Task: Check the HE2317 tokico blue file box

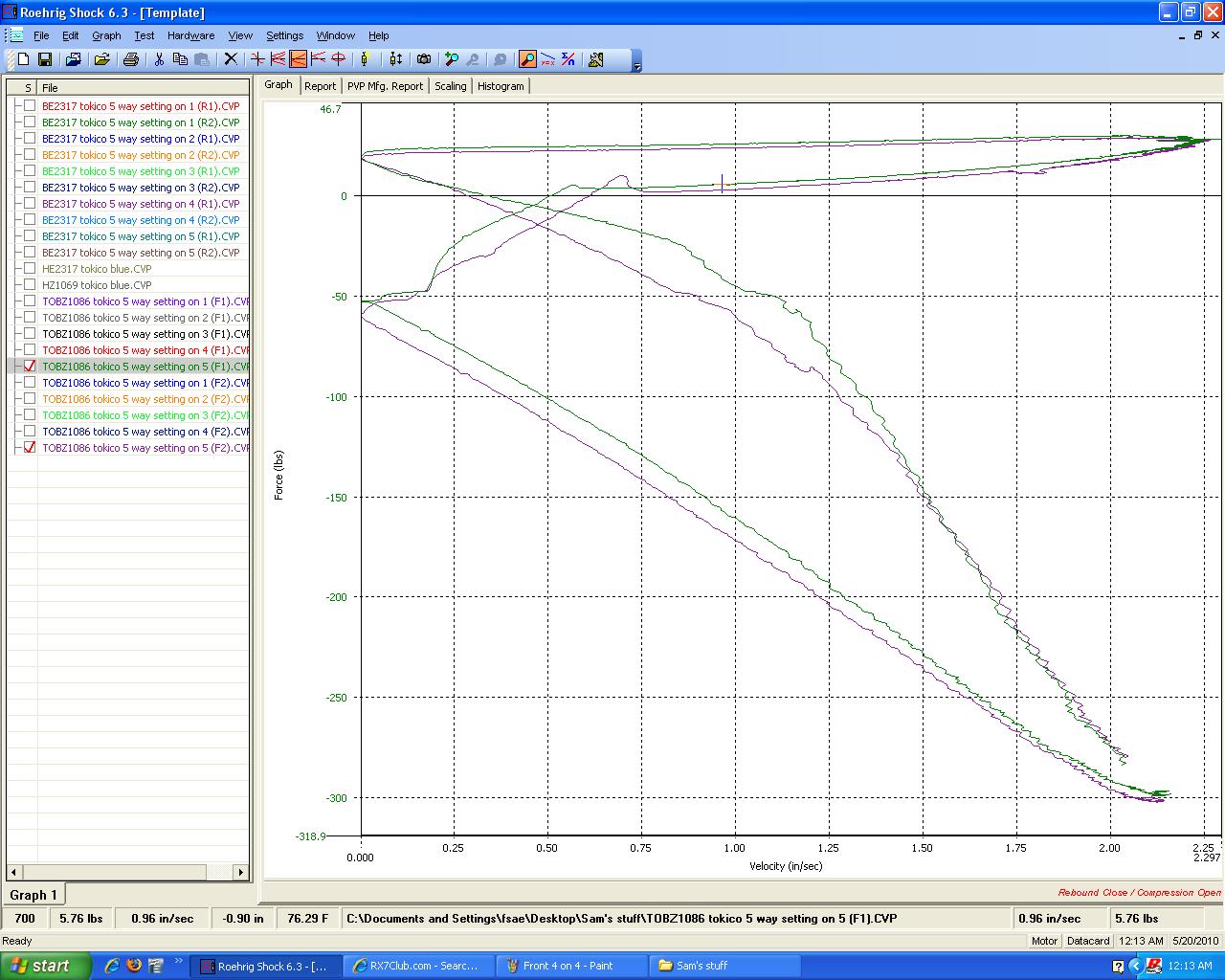Action: coord(30,269)
